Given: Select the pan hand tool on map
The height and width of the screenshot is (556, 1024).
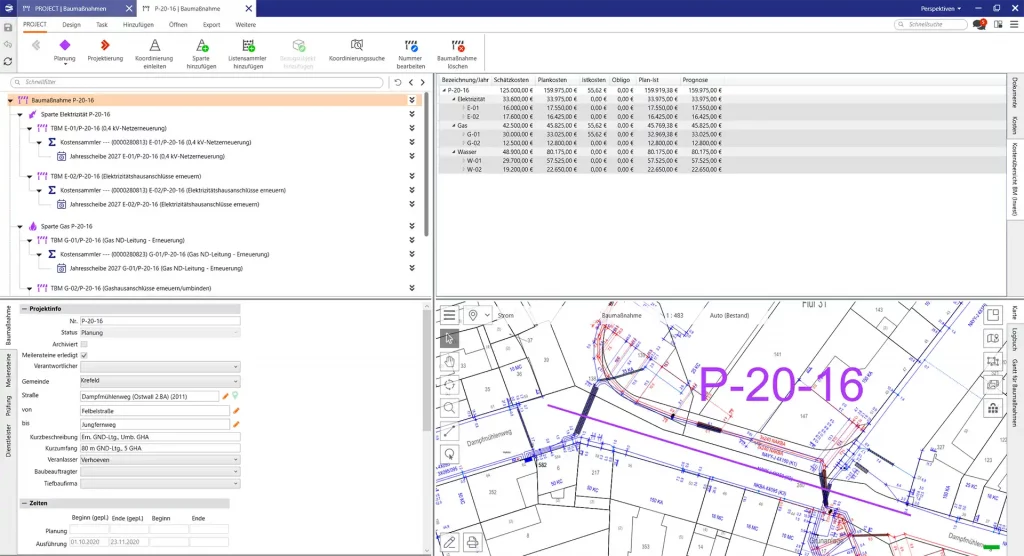Looking at the screenshot, I should tap(450, 362).
